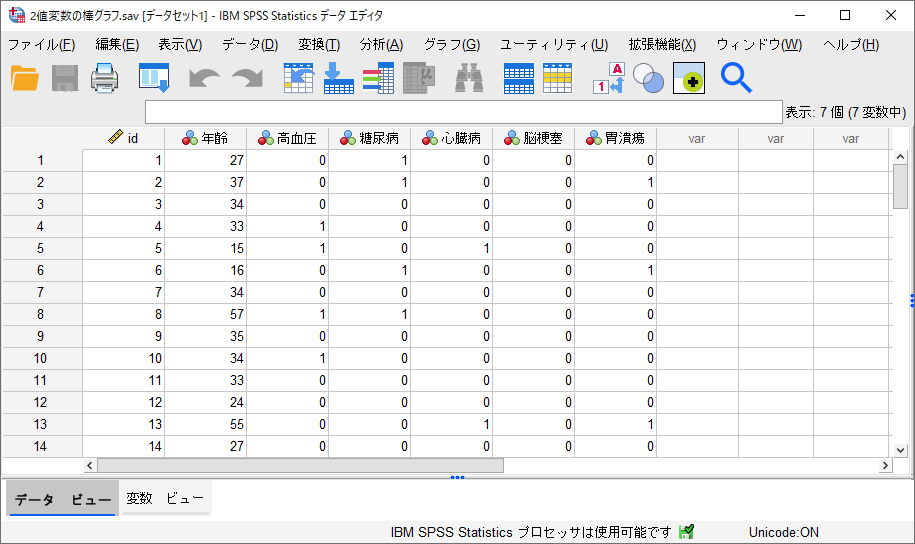Click the Go to variable icon

[x=338, y=78]
